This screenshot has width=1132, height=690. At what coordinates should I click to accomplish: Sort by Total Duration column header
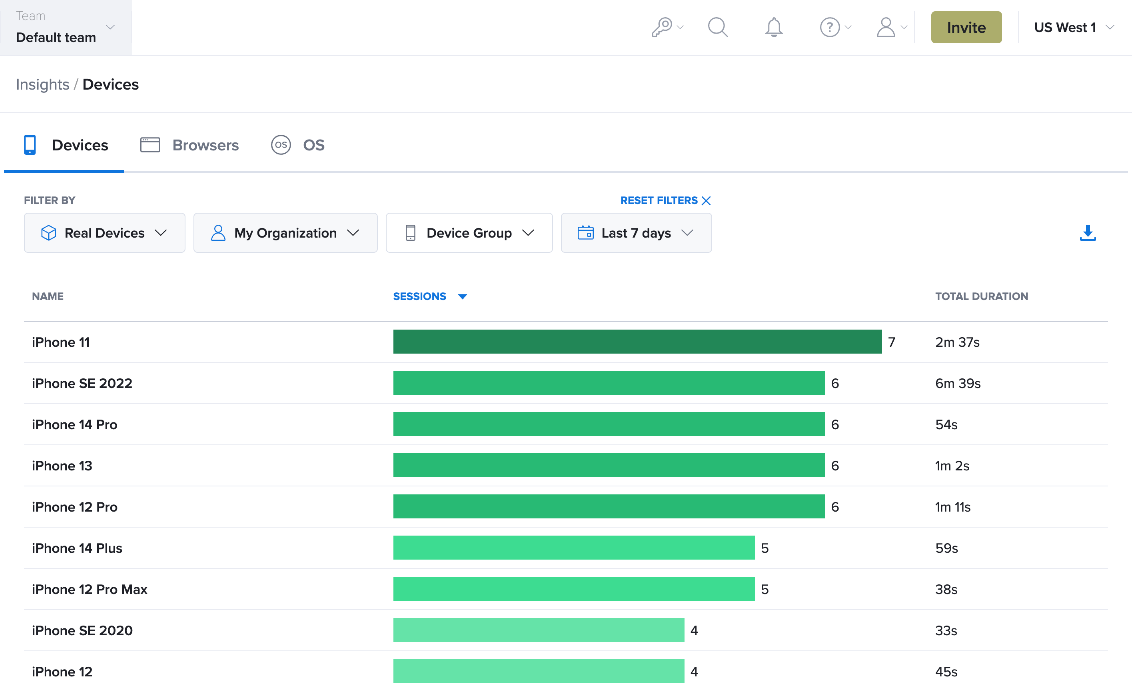981,297
